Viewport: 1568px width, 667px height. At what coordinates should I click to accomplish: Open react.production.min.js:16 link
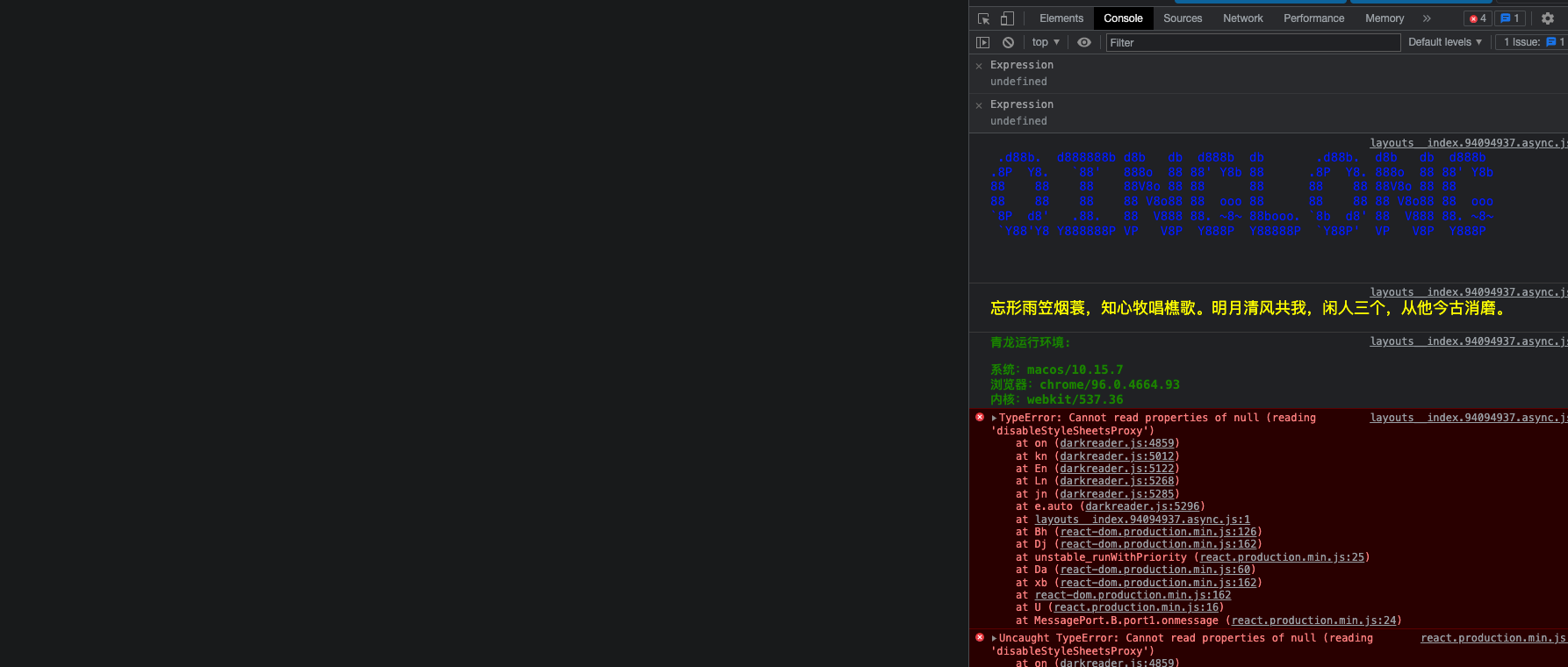pos(1136,607)
